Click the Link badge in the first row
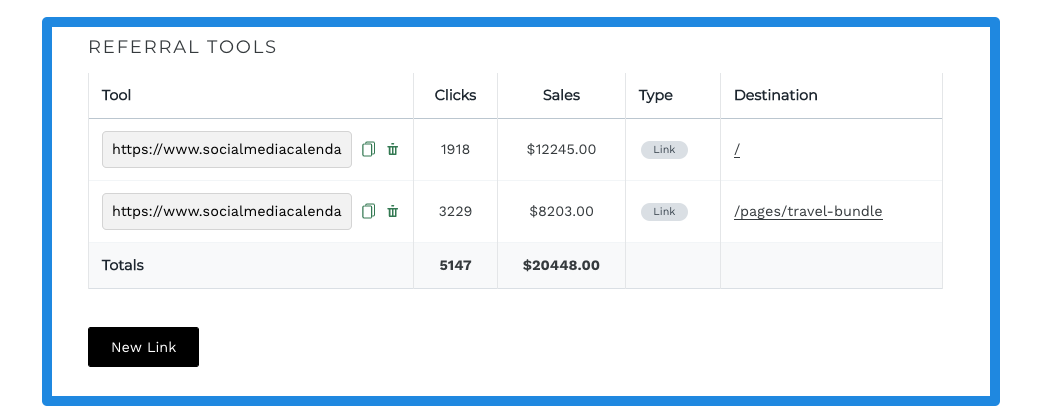Viewport: 1043px width, 420px height. [664, 150]
